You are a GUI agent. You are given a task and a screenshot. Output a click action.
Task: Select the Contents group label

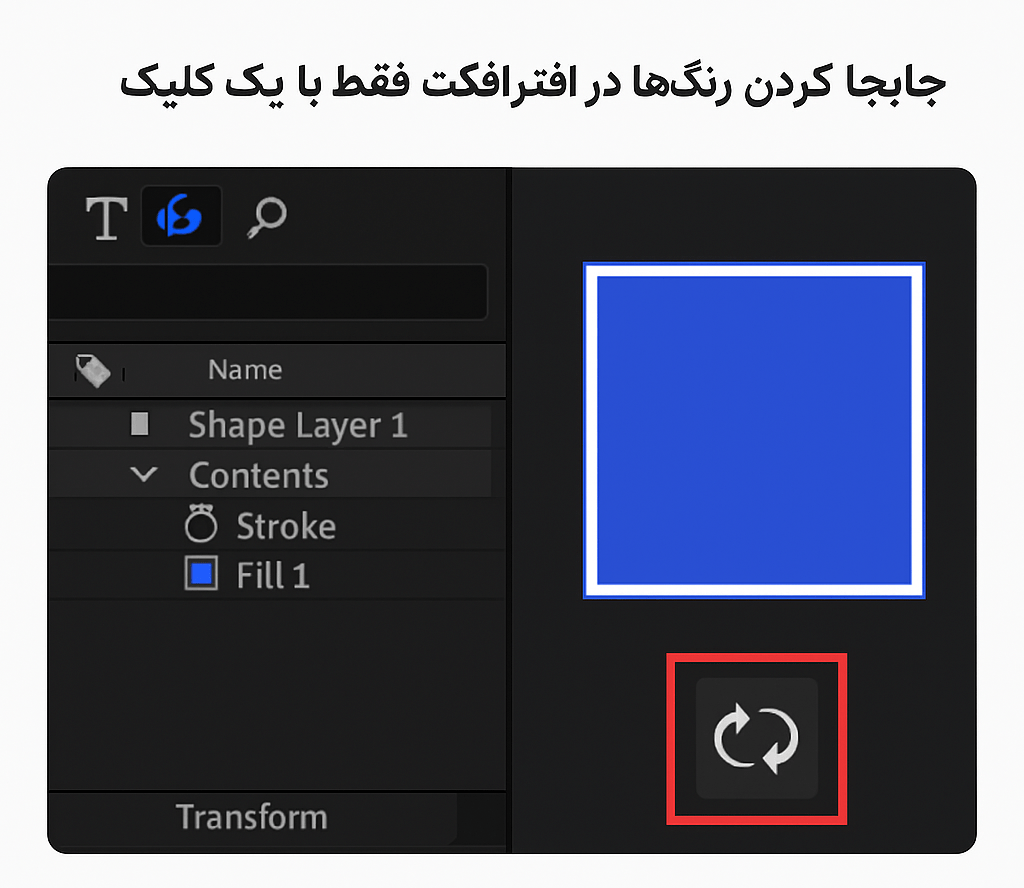coord(259,476)
